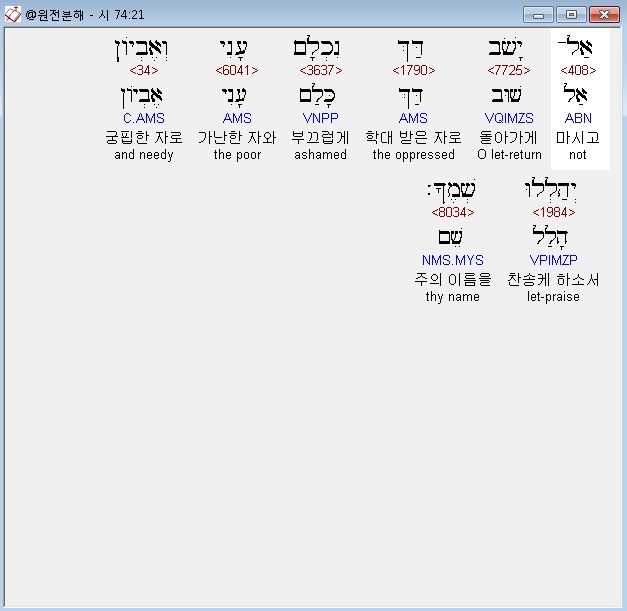This screenshot has height=611, width=627.
Task: Click Hebrew root word above VQIMZS
Action: click(507, 95)
